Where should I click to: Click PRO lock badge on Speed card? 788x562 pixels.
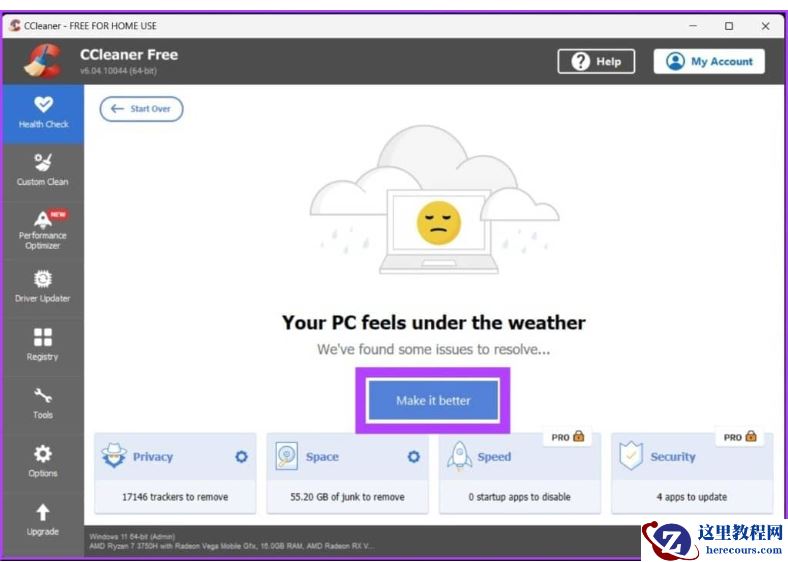click(x=568, y=437)
